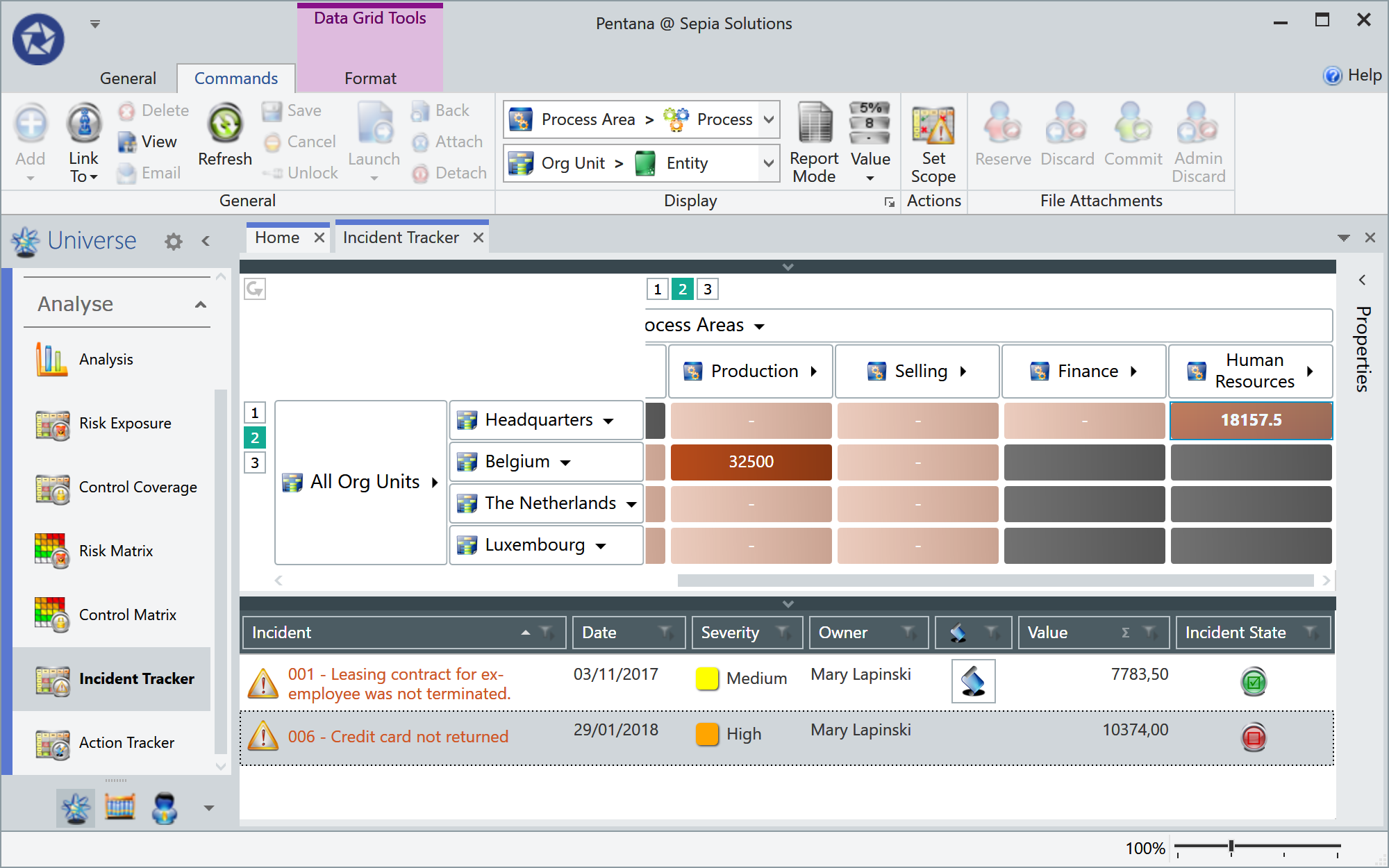Switch to the Home tab

277,237
